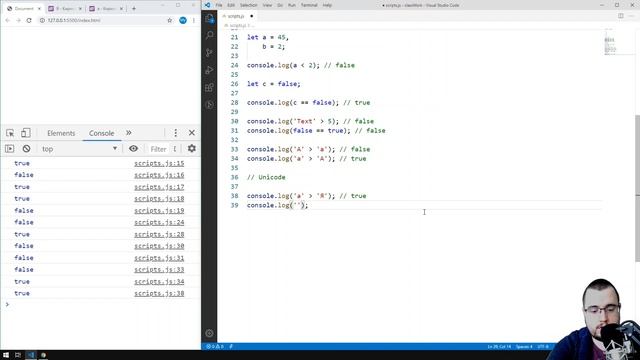Open the Terminal menu in VS Code
This screenshot has width=640, height=360.
click(x=309, y=5)
